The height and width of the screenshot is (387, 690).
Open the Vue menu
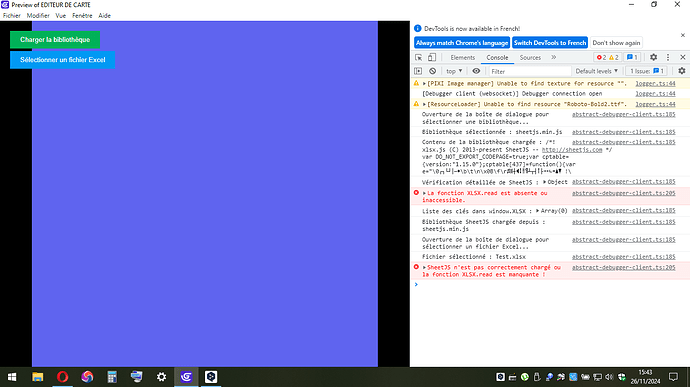tap(61, 15)
